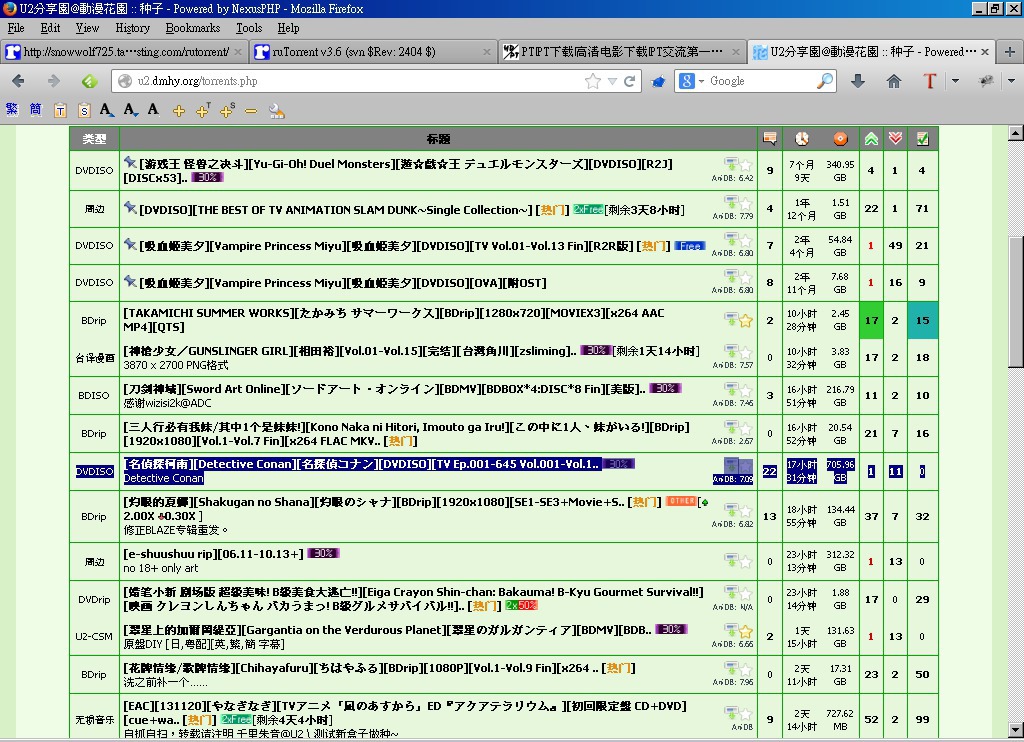Image resolution: width=1024 pixels, height=742 pixels.
Task: Expand dropdown arrow beside the red T icon
Action: coord(955,81)
